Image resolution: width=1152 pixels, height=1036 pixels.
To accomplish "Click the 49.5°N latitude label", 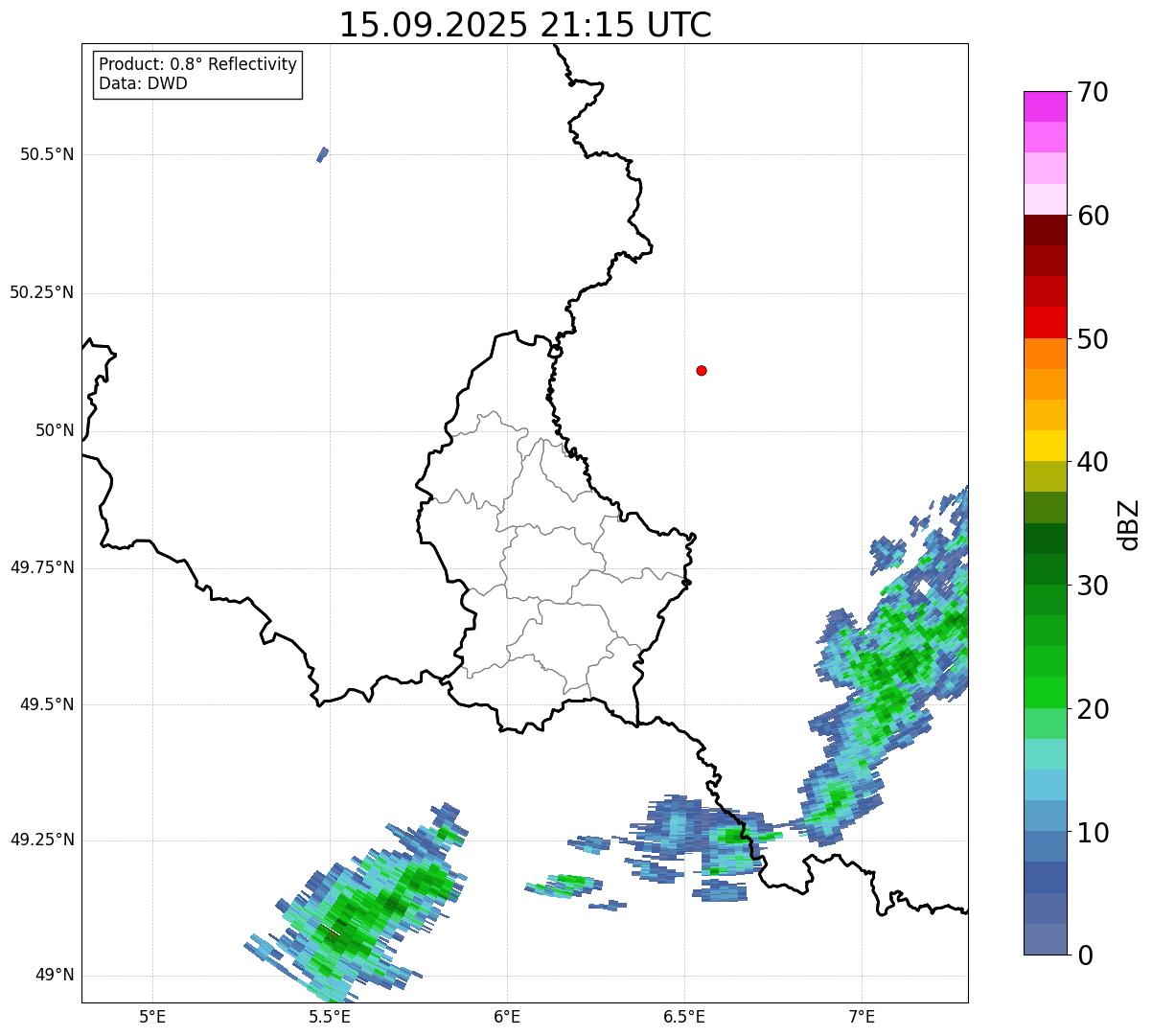I will (x=47, y=704).
